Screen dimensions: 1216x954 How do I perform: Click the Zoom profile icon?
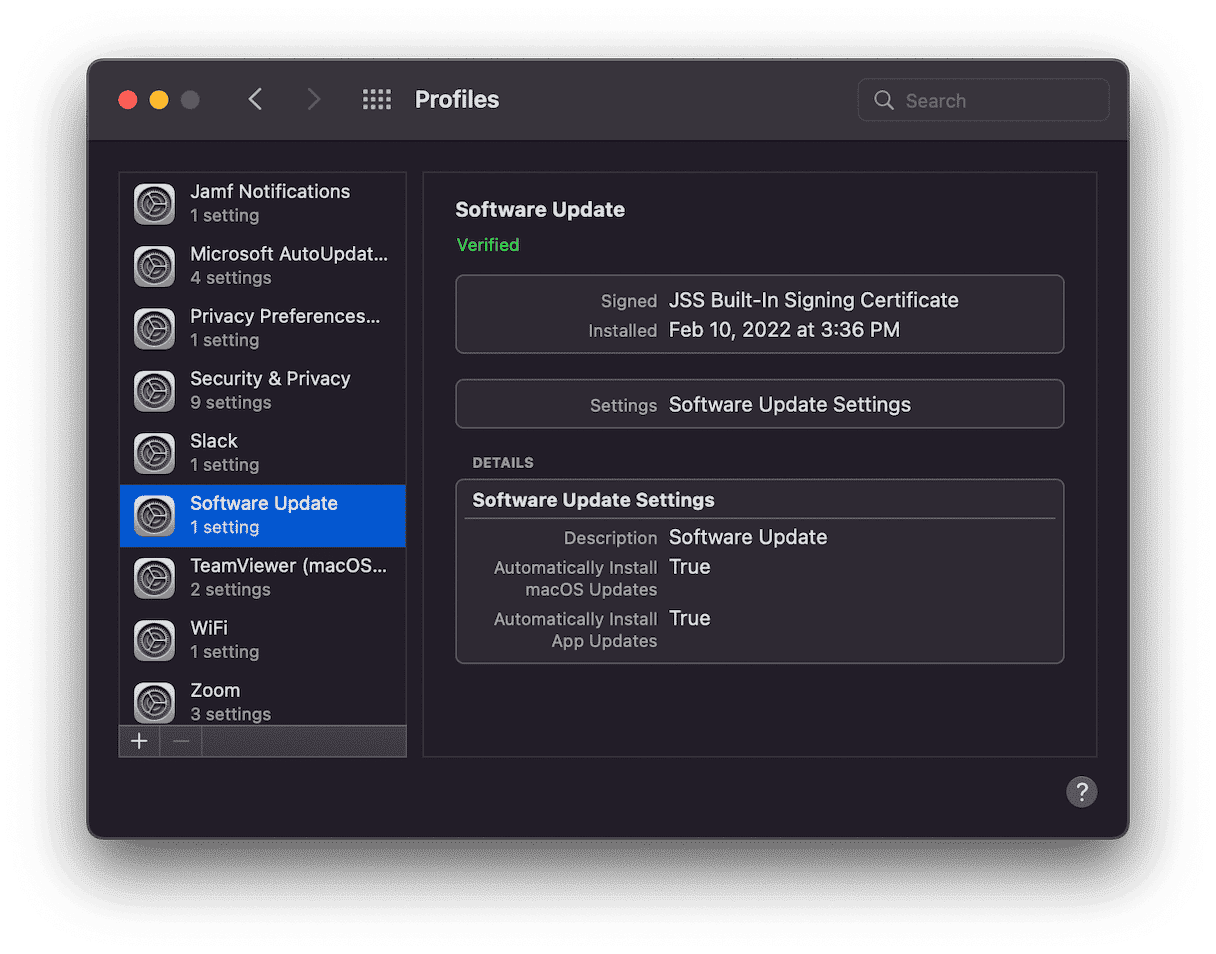[x=154, y=702]
